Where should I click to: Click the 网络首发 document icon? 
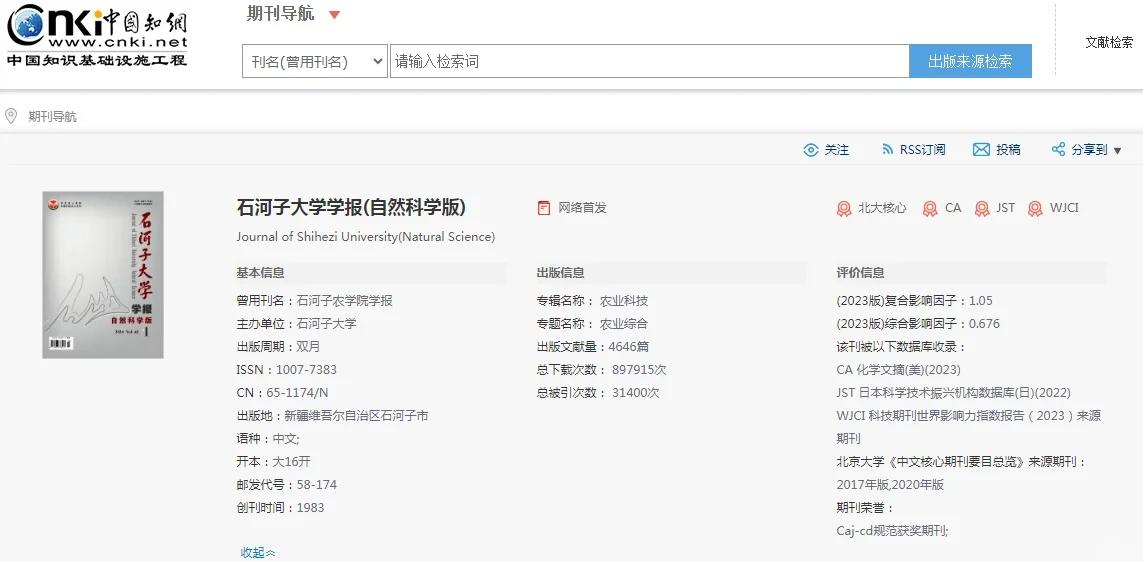[x=544, y=208]
